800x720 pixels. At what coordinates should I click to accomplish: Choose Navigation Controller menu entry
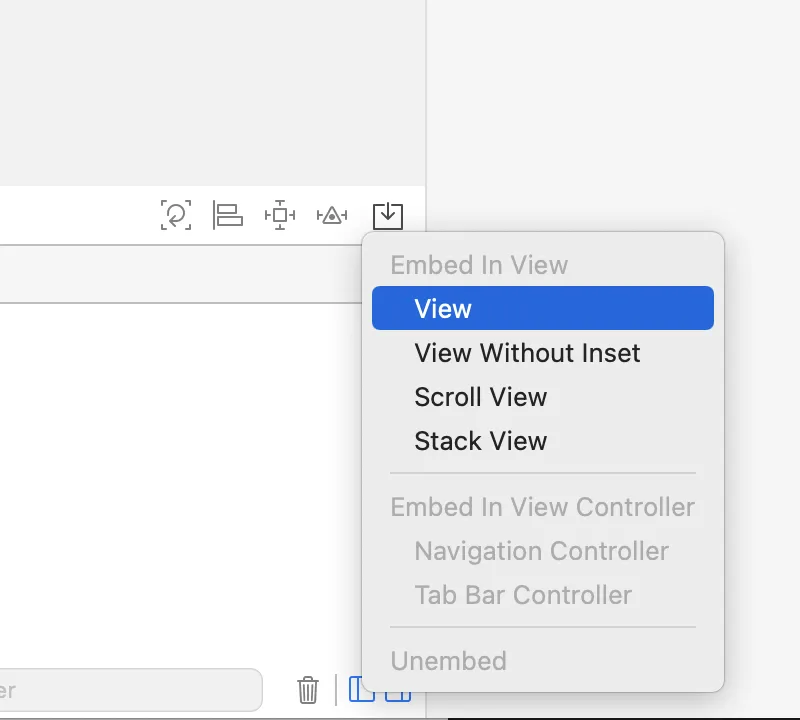click(541, 551)
